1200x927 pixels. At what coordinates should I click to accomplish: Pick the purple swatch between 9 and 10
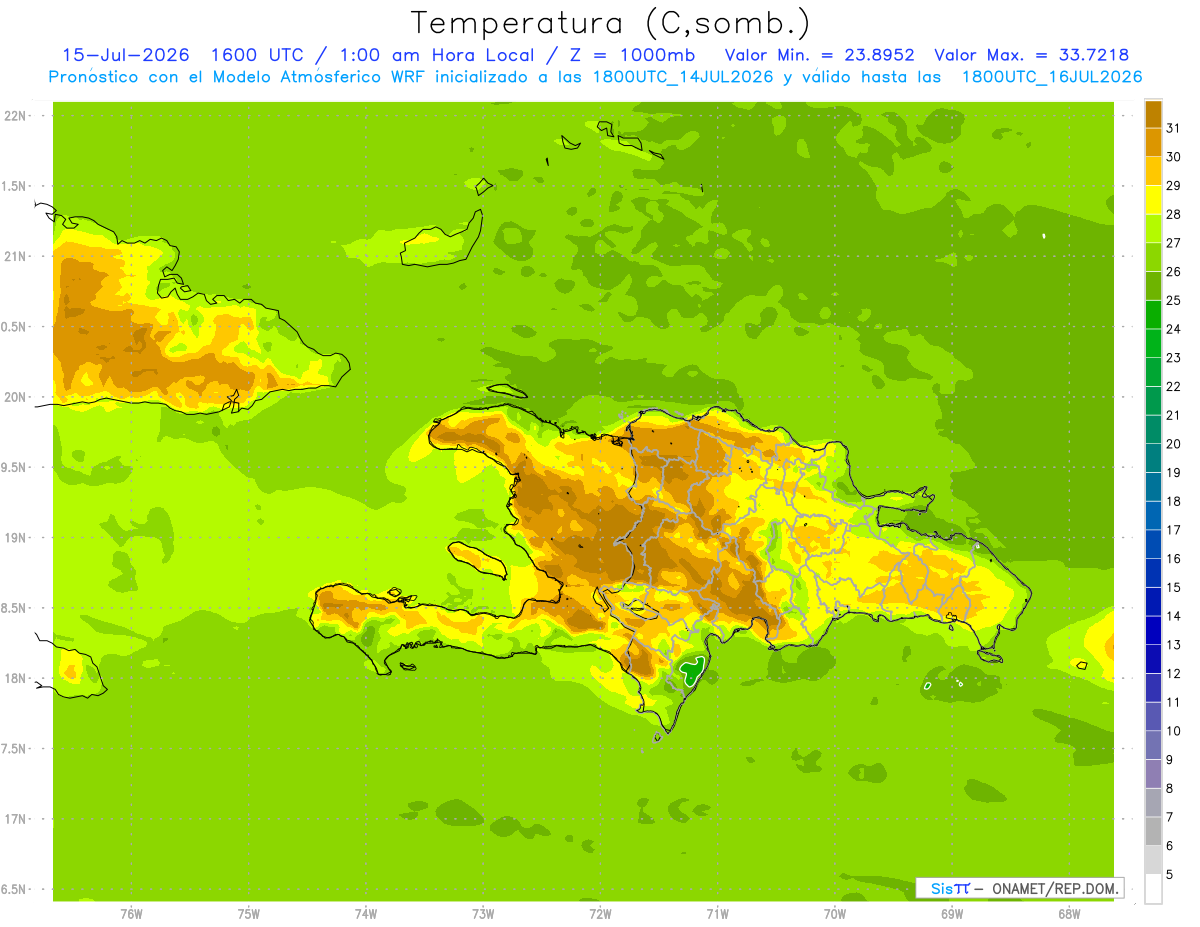tap(1153, 746)
